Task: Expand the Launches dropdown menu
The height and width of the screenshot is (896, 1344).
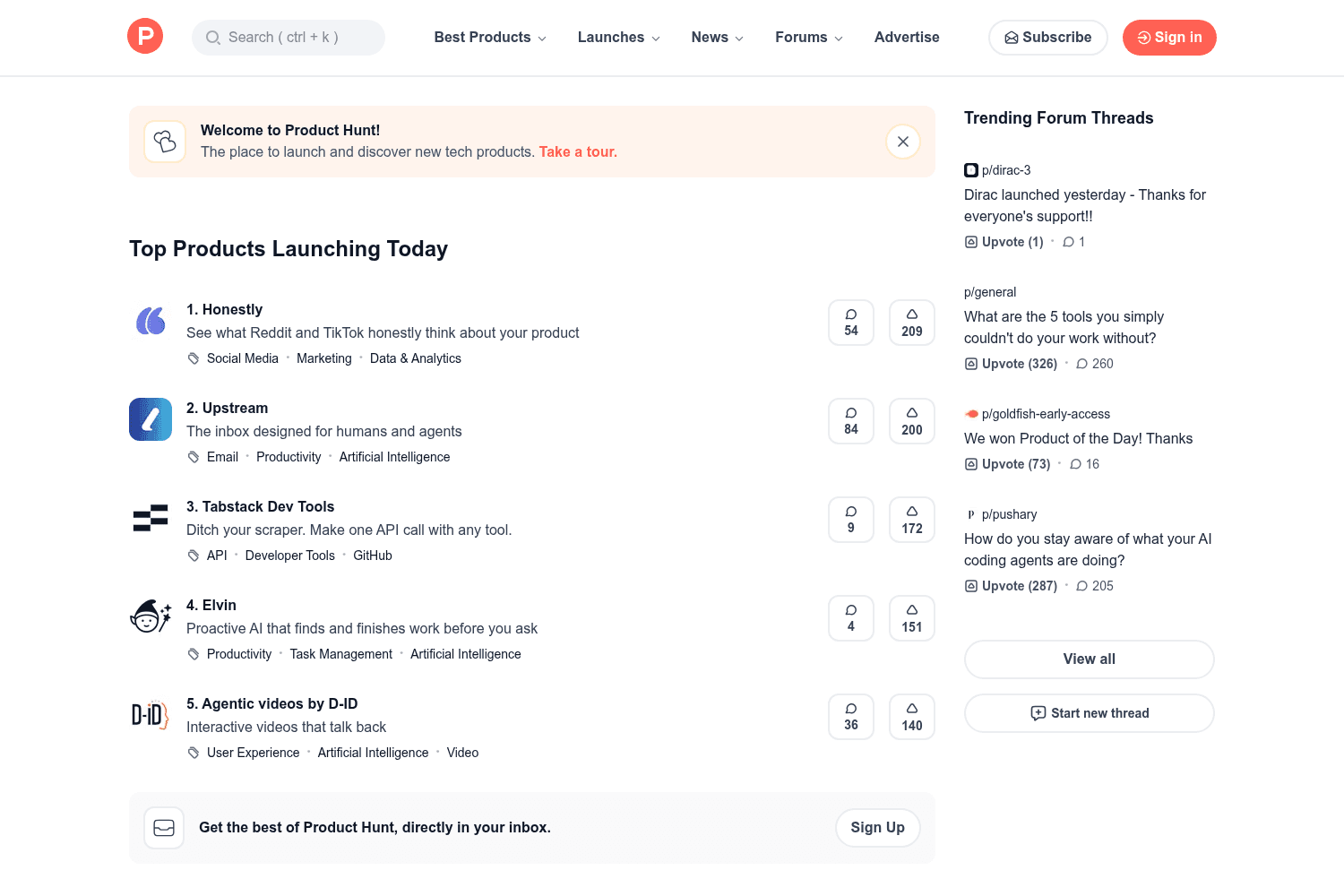Action: [619, 38]
